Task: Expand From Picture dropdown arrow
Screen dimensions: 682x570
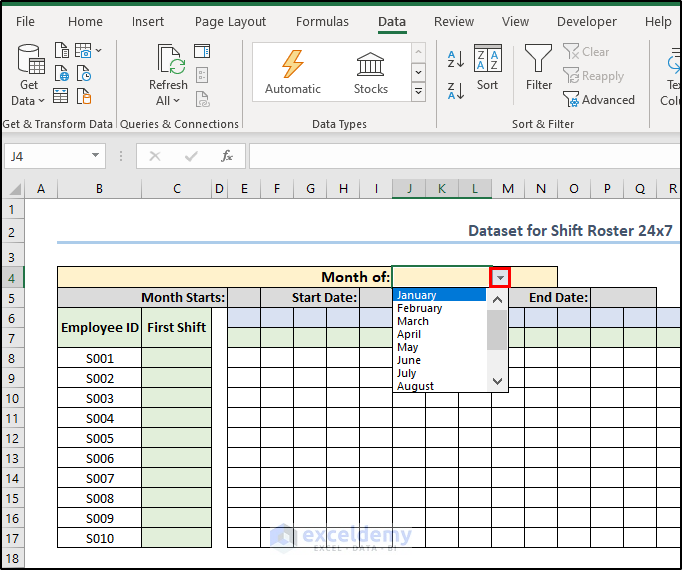Action: [99, 50]
